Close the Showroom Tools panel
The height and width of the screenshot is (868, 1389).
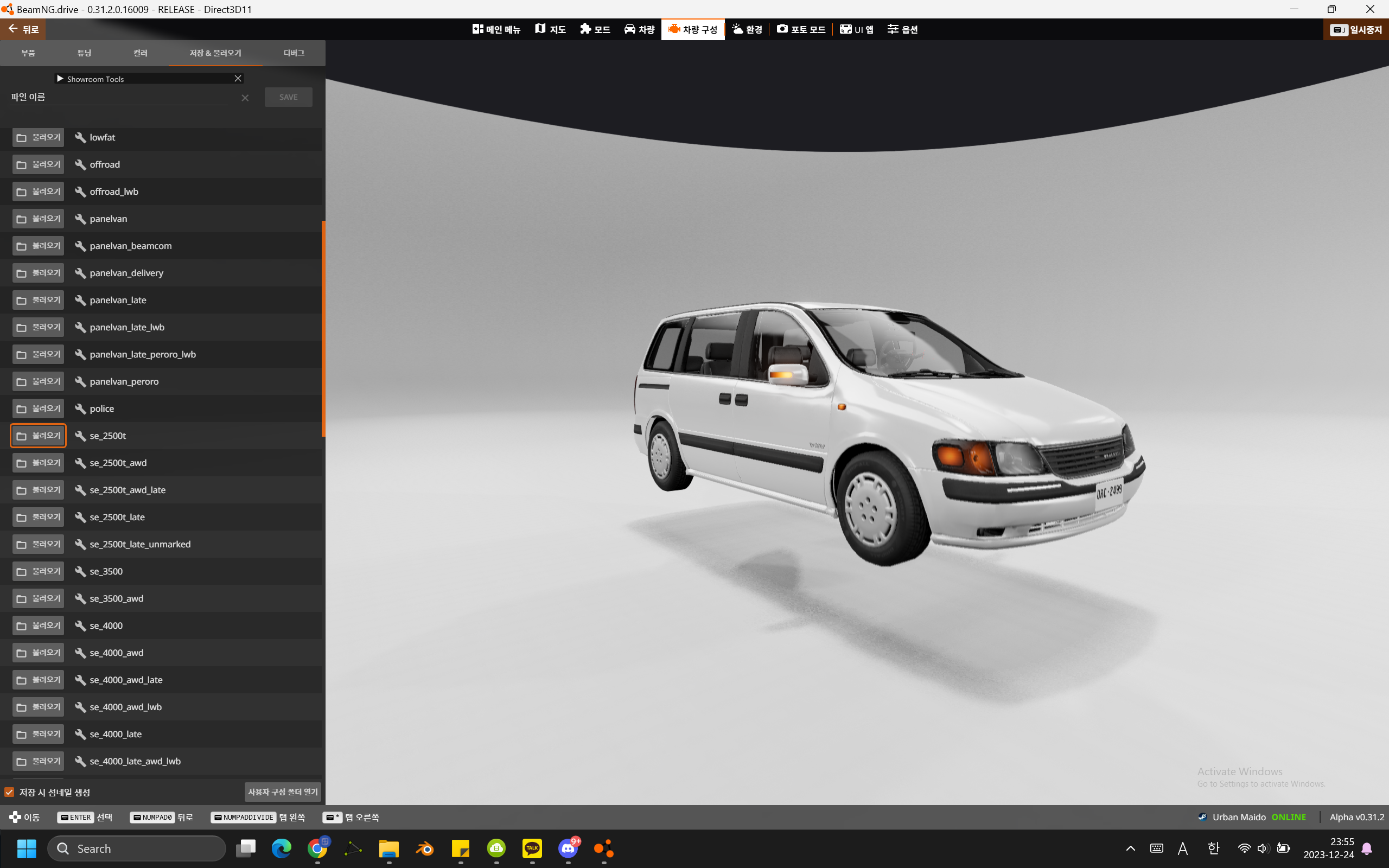tap(238, 79)
